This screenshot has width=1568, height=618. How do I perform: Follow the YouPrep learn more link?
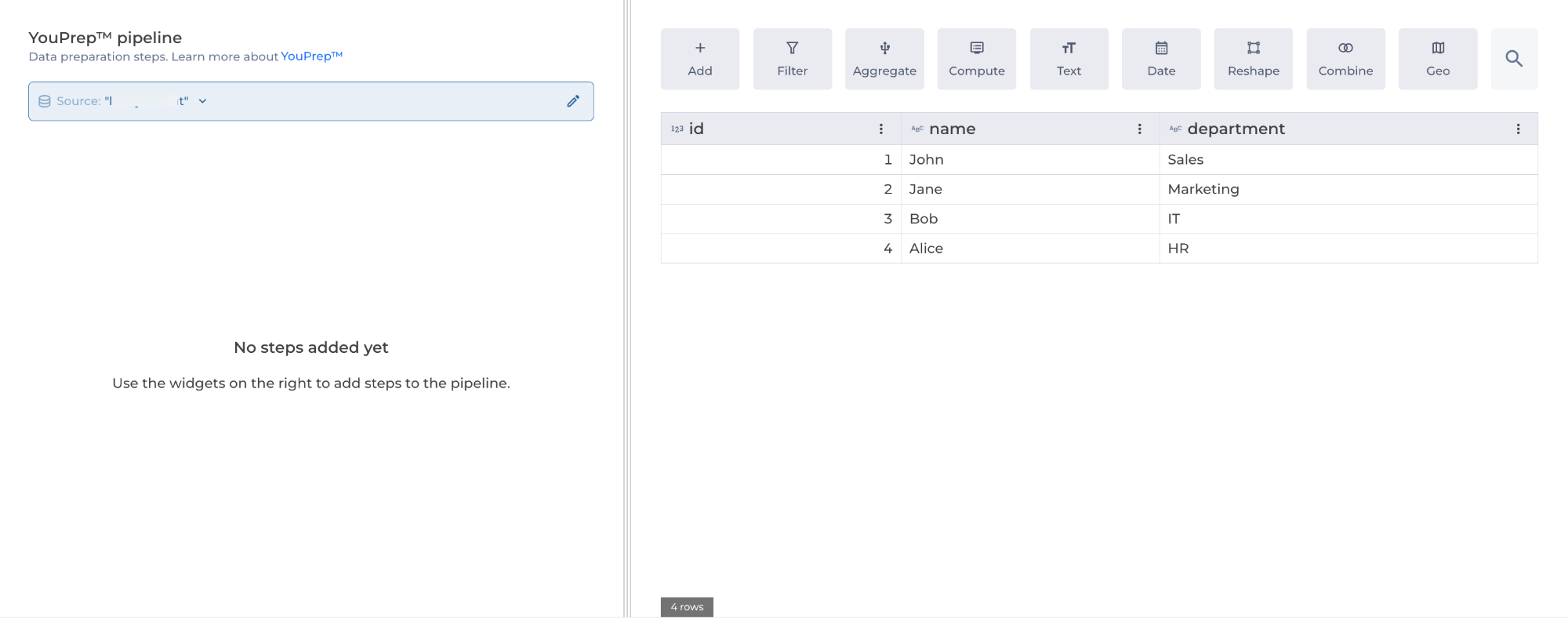pyautogui.click(x=311, y=56)
